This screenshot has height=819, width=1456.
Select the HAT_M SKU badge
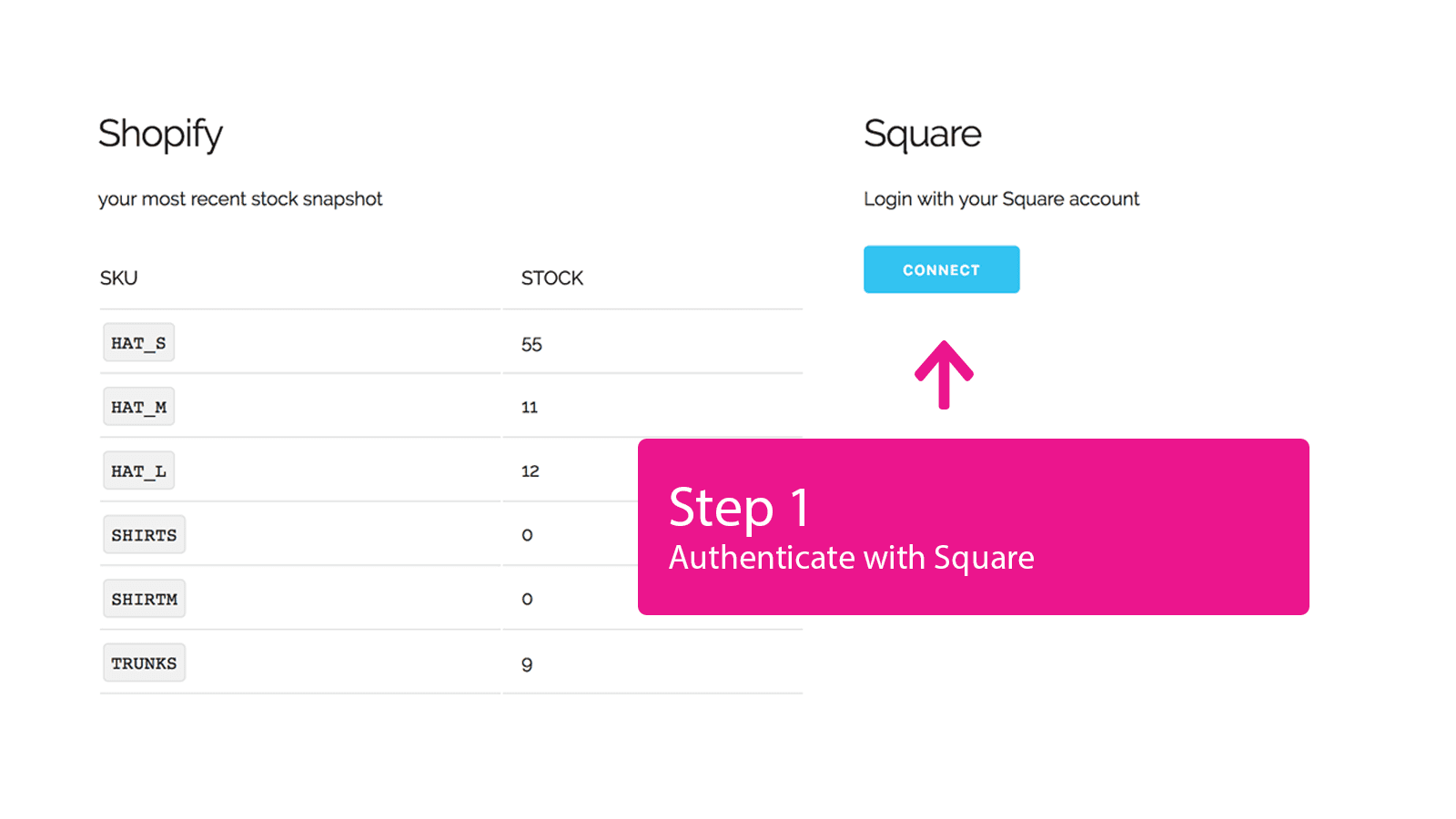pos(137,406)
